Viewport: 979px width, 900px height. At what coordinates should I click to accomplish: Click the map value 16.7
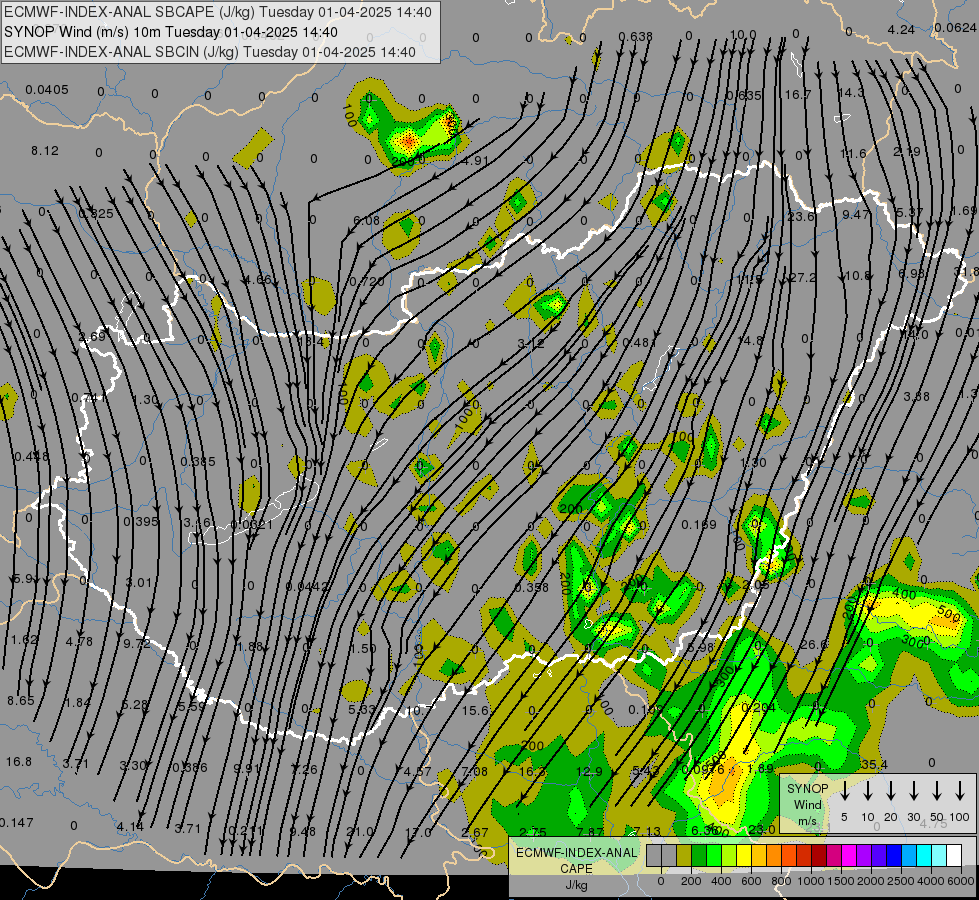(797, 94)
